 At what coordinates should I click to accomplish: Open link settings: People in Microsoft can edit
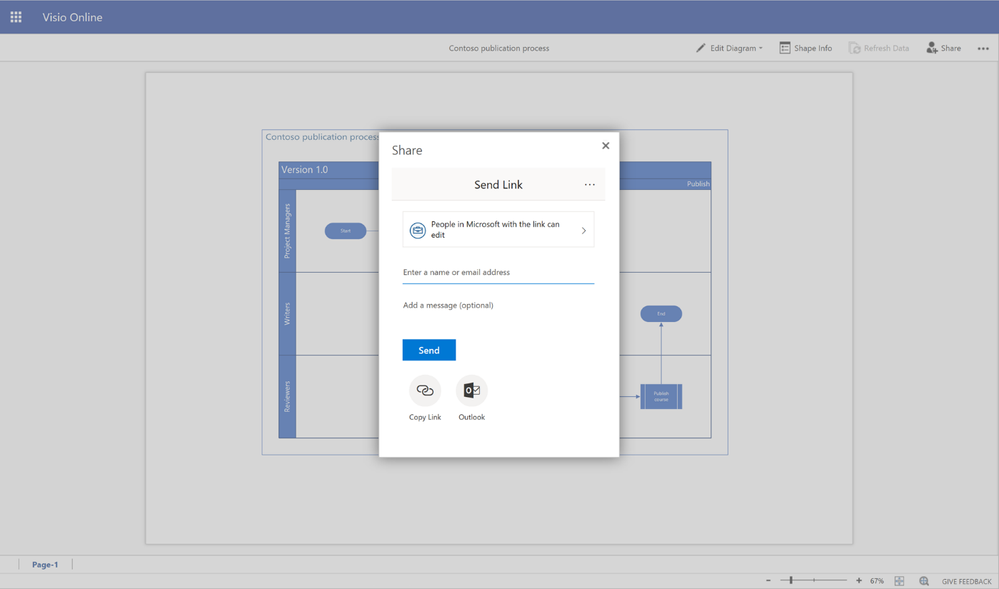498,229
